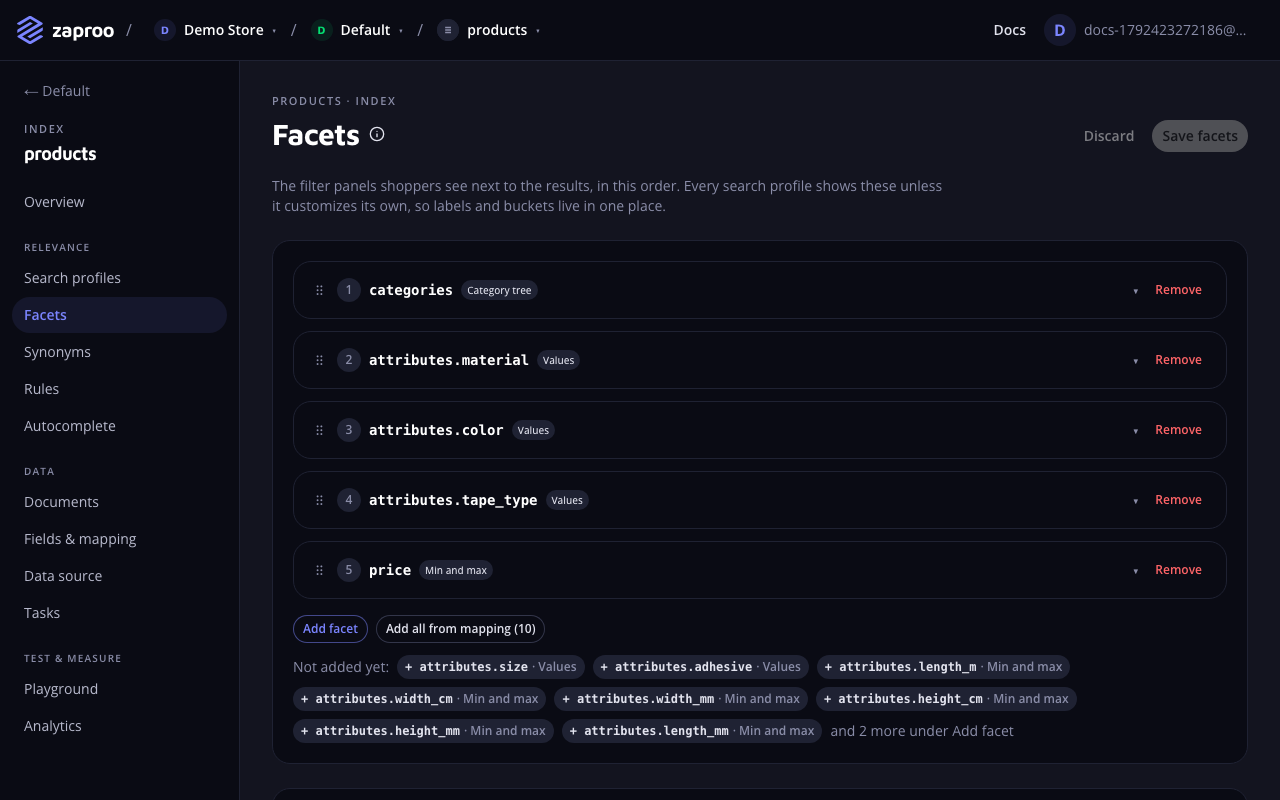Click the Min and max badge on price
1280x800 pixels.
[x=456, y=571]
